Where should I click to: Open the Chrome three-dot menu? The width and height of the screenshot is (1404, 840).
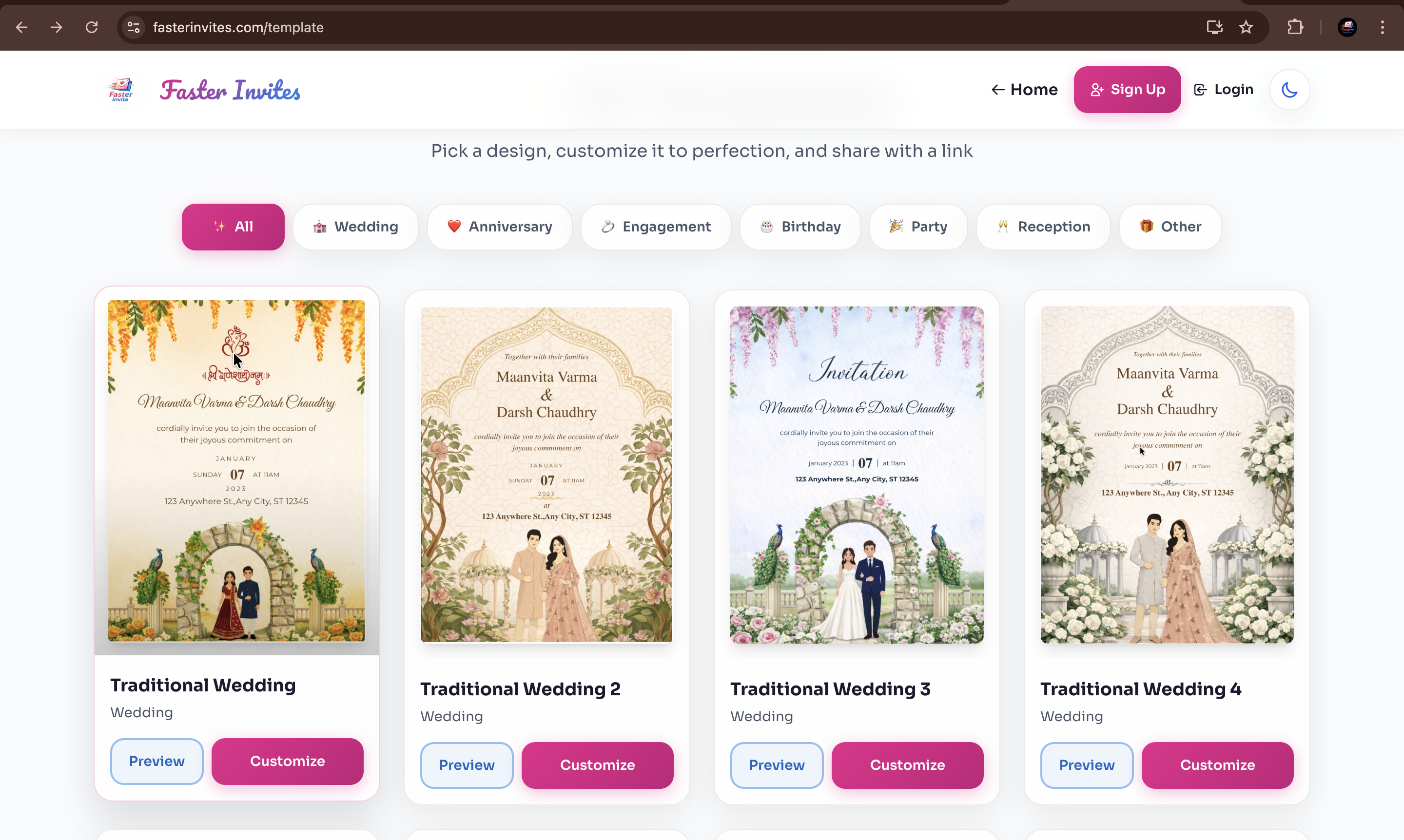[1383, 27]
